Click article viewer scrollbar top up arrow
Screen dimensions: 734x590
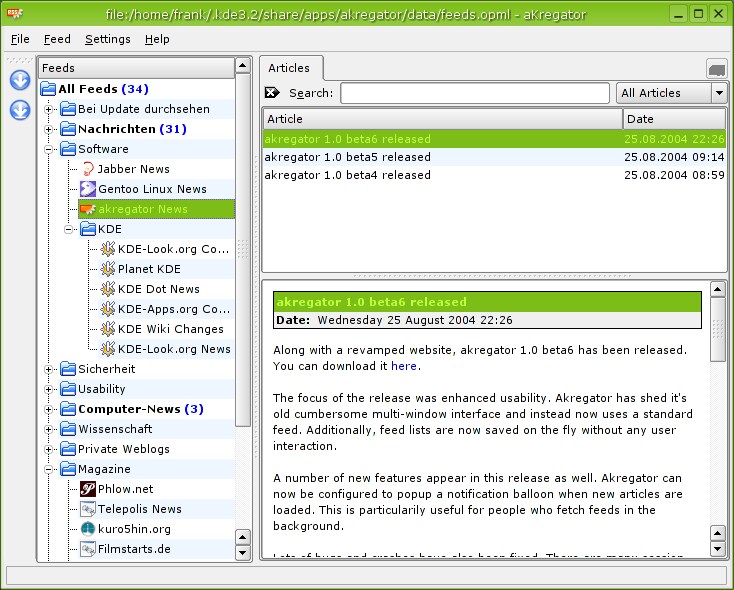[x=718, y=289]
